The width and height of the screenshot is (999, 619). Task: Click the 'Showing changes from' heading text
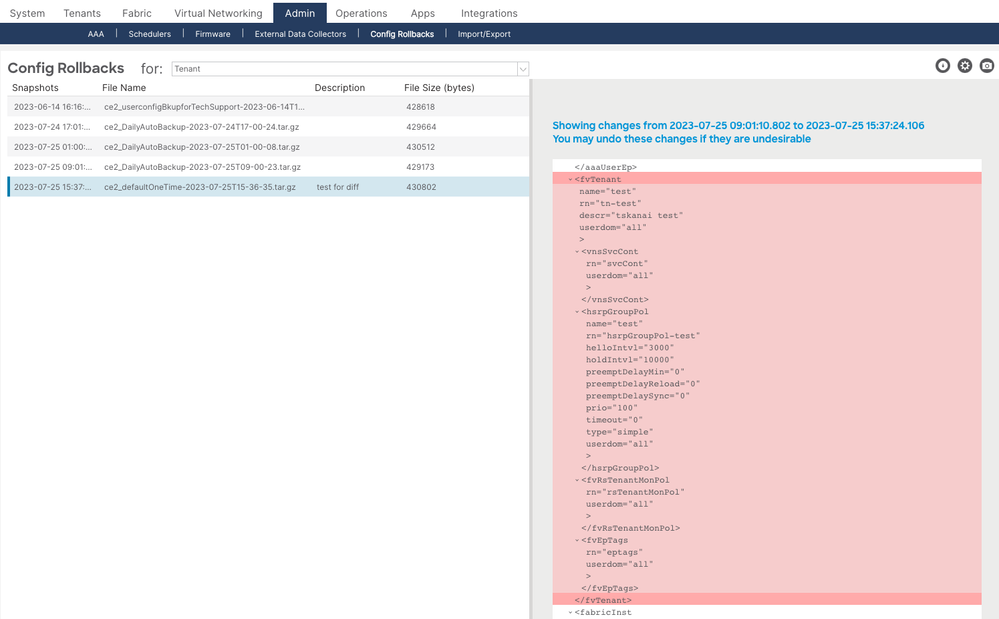(738, 125)
